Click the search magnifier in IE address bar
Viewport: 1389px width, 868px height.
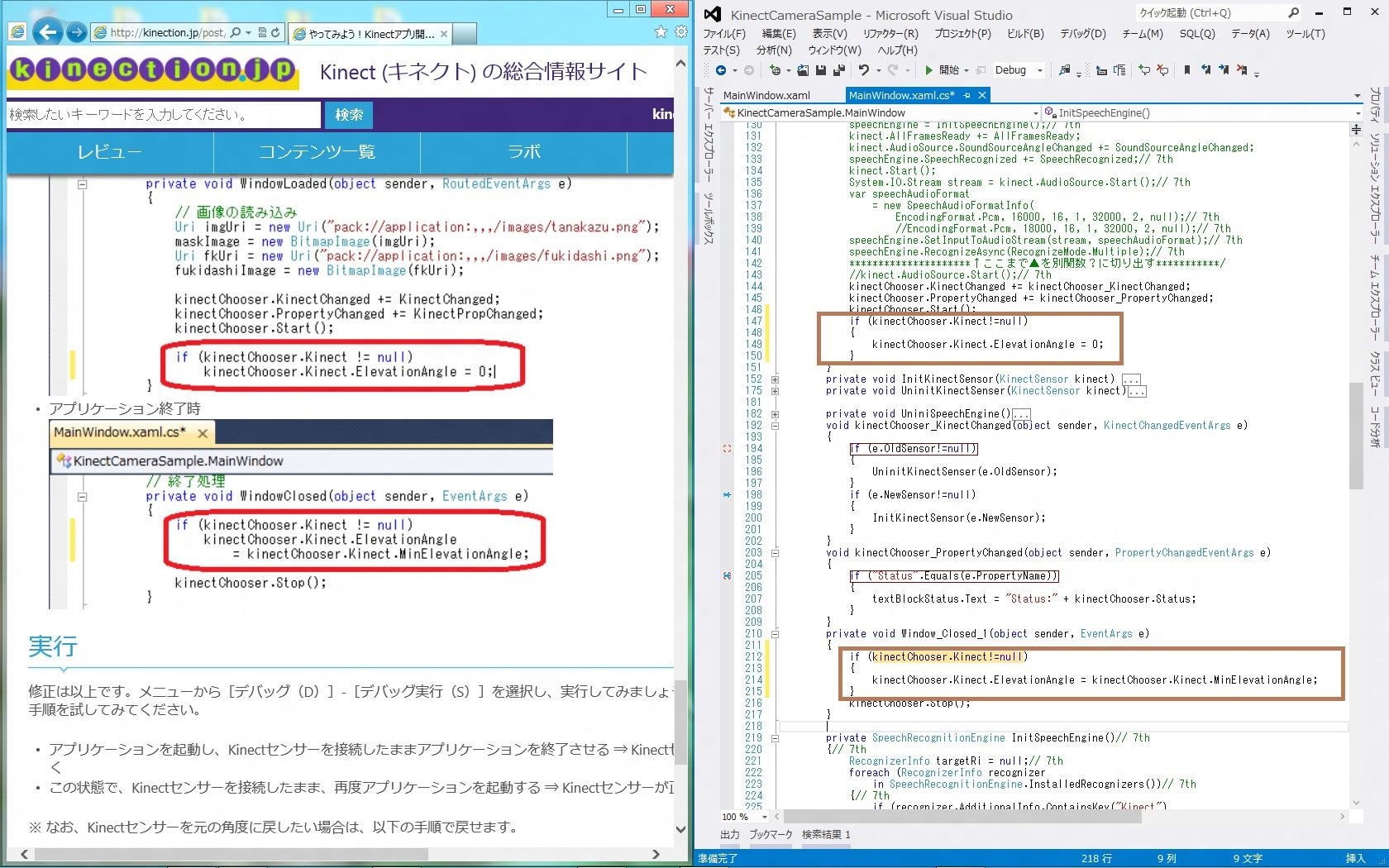236,33
